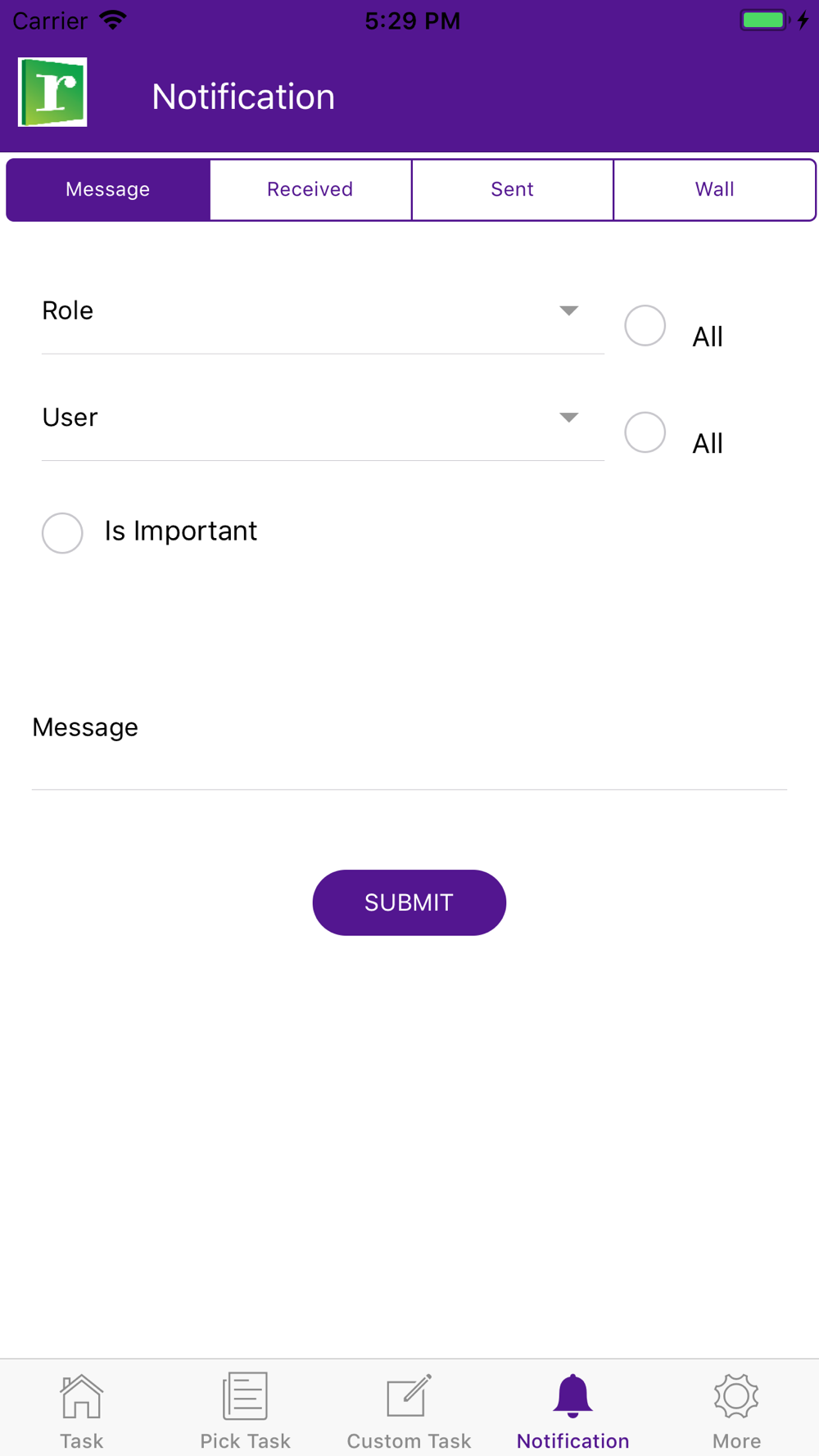This screenshot has height=1456, width=819.
Task: Tap the Notification bell icon
Action: 572,1396
